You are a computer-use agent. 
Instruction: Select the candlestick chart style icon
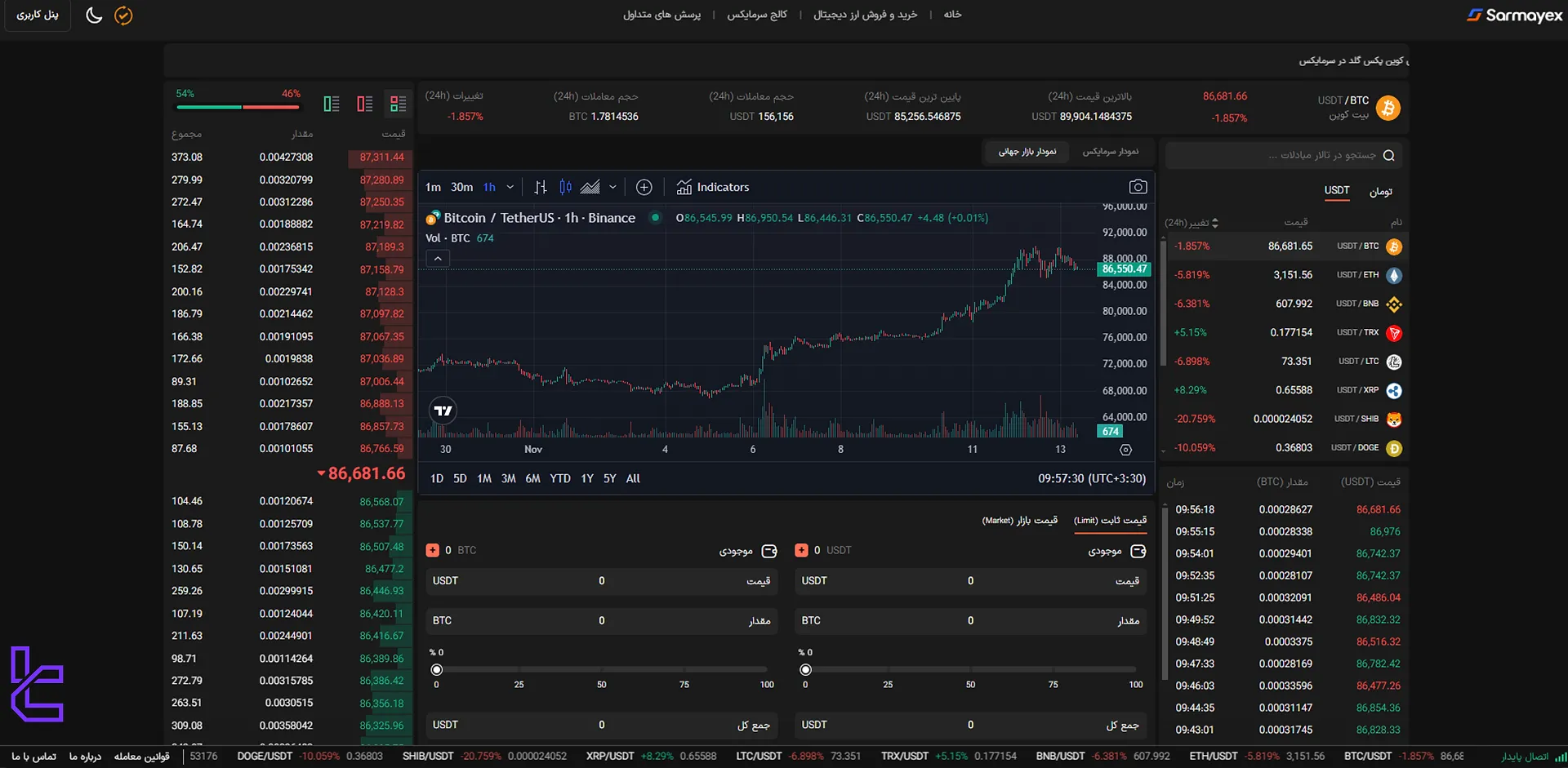coord(565,187)
